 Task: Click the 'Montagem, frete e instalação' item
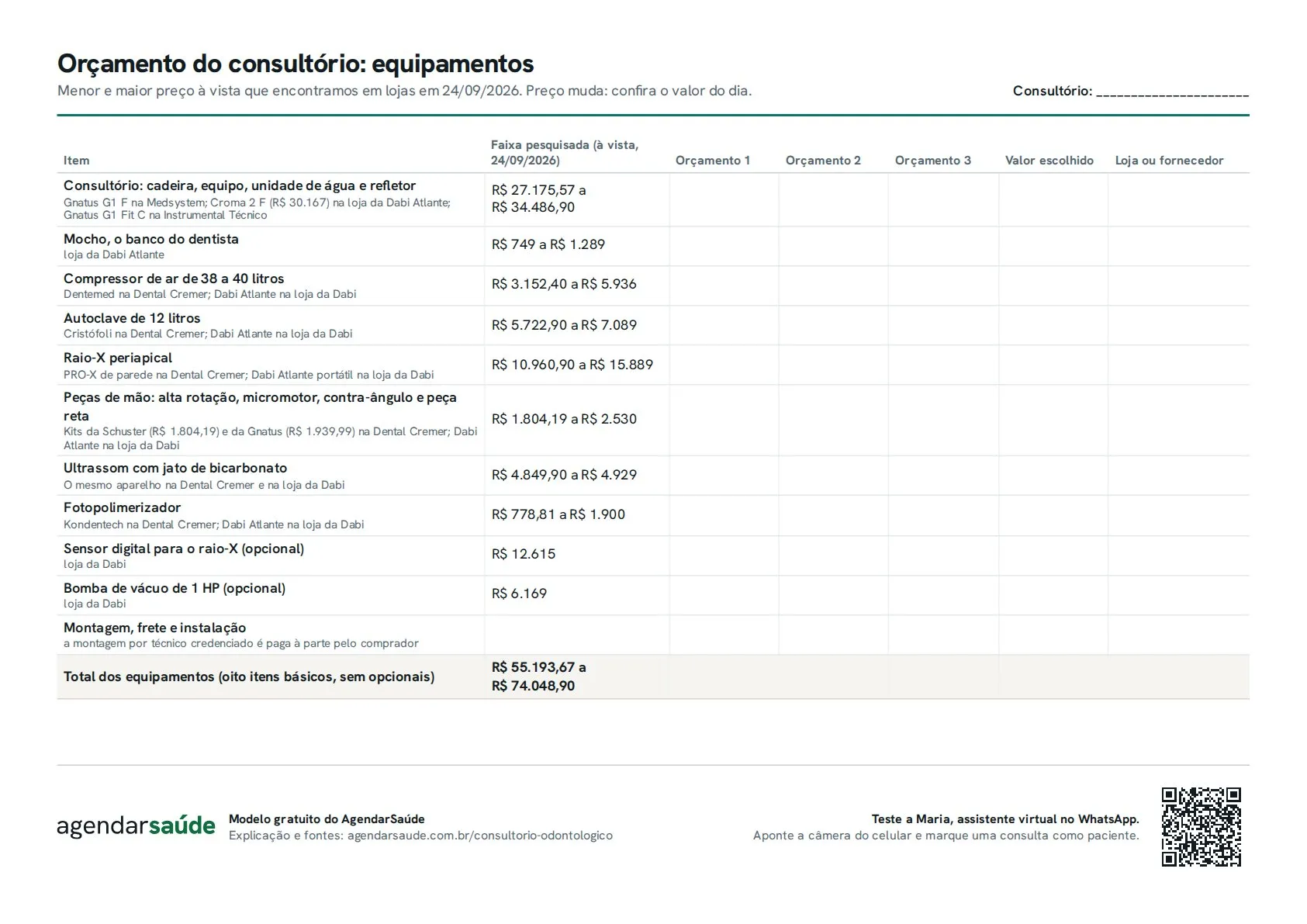pos(154,628)
